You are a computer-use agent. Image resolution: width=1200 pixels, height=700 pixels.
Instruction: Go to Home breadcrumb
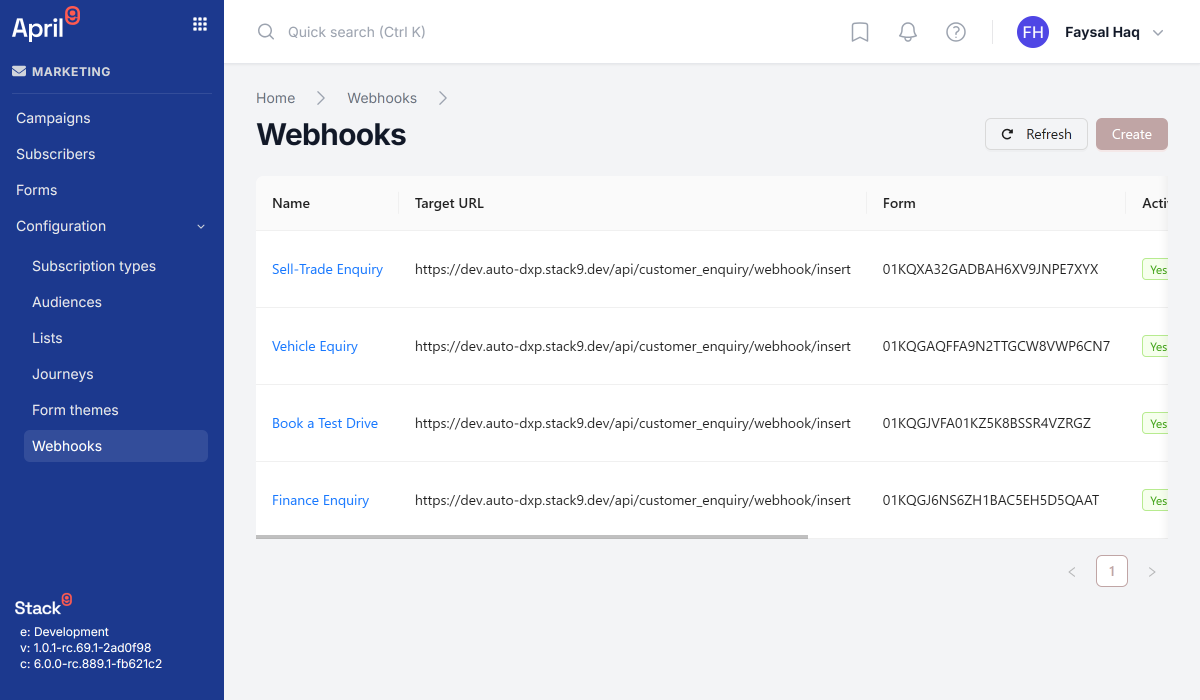pos(275,98)
